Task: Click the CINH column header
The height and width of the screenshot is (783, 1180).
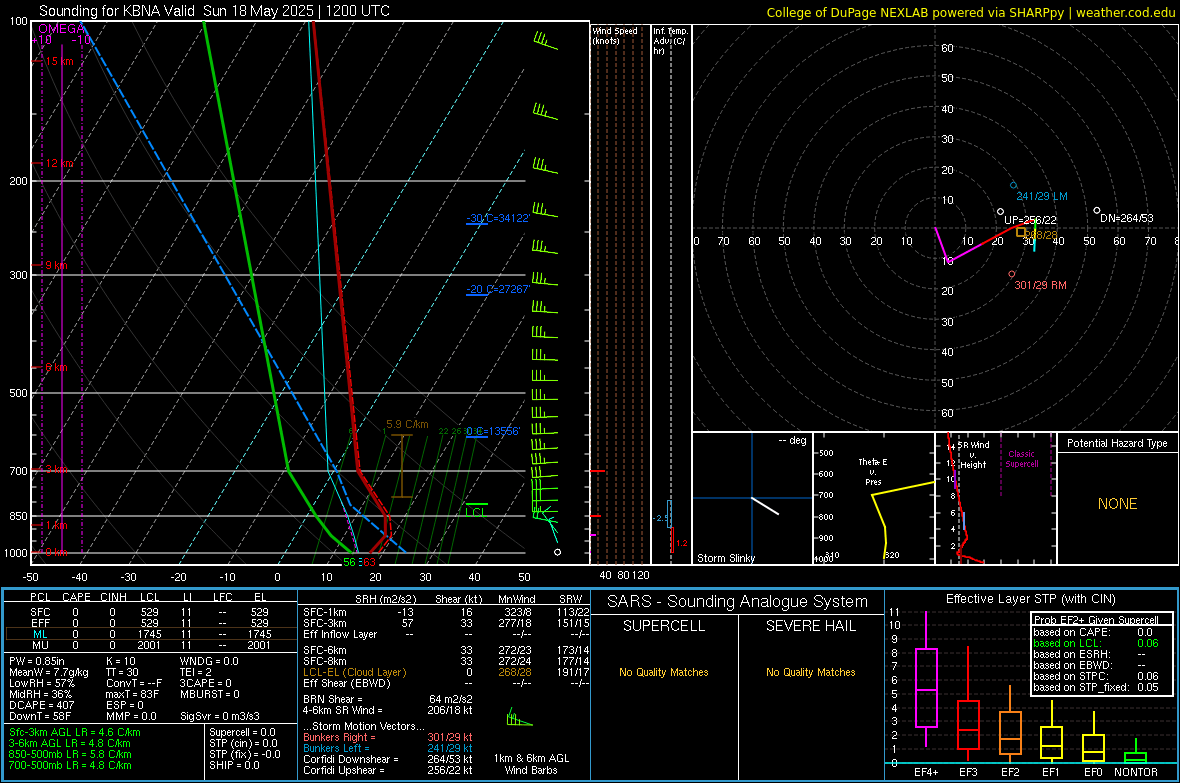Action: coord(113,597)
